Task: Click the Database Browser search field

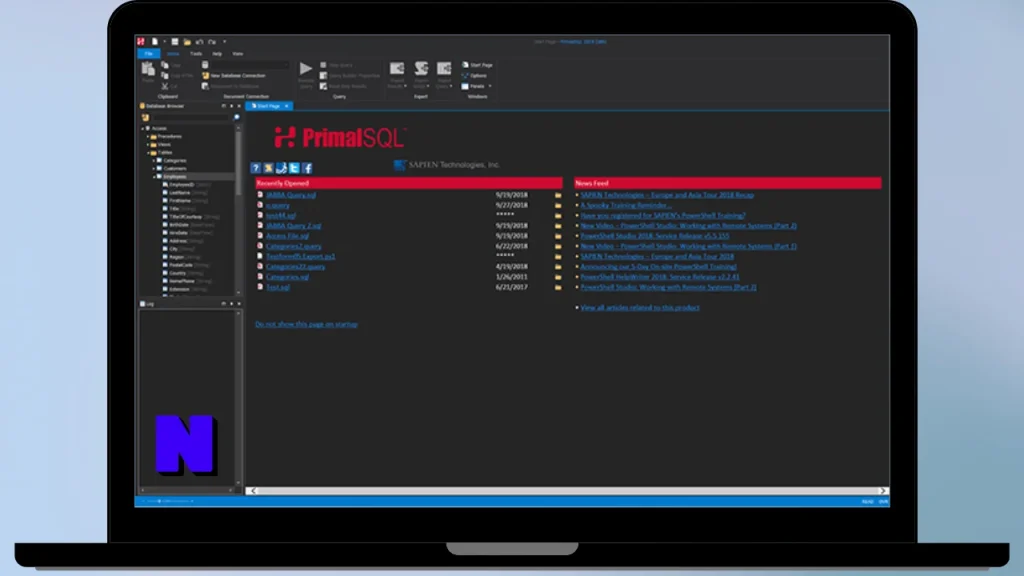Action: coord(191,117)
